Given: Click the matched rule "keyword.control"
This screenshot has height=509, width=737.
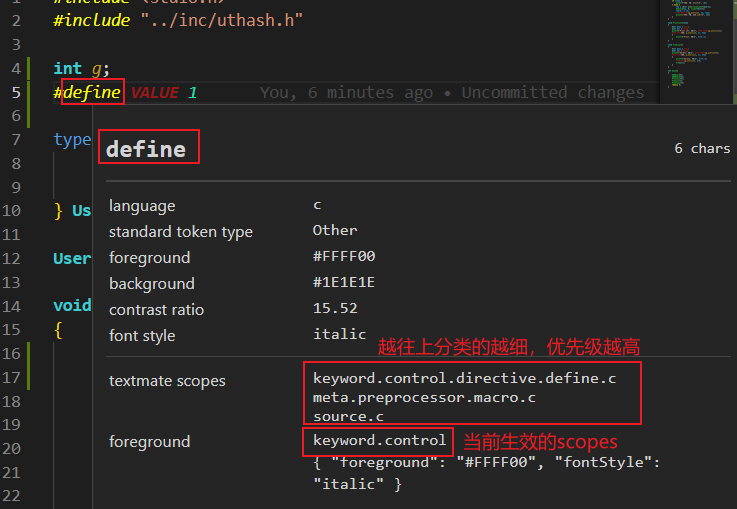Looking at the screenshot, I should [379, 440].
